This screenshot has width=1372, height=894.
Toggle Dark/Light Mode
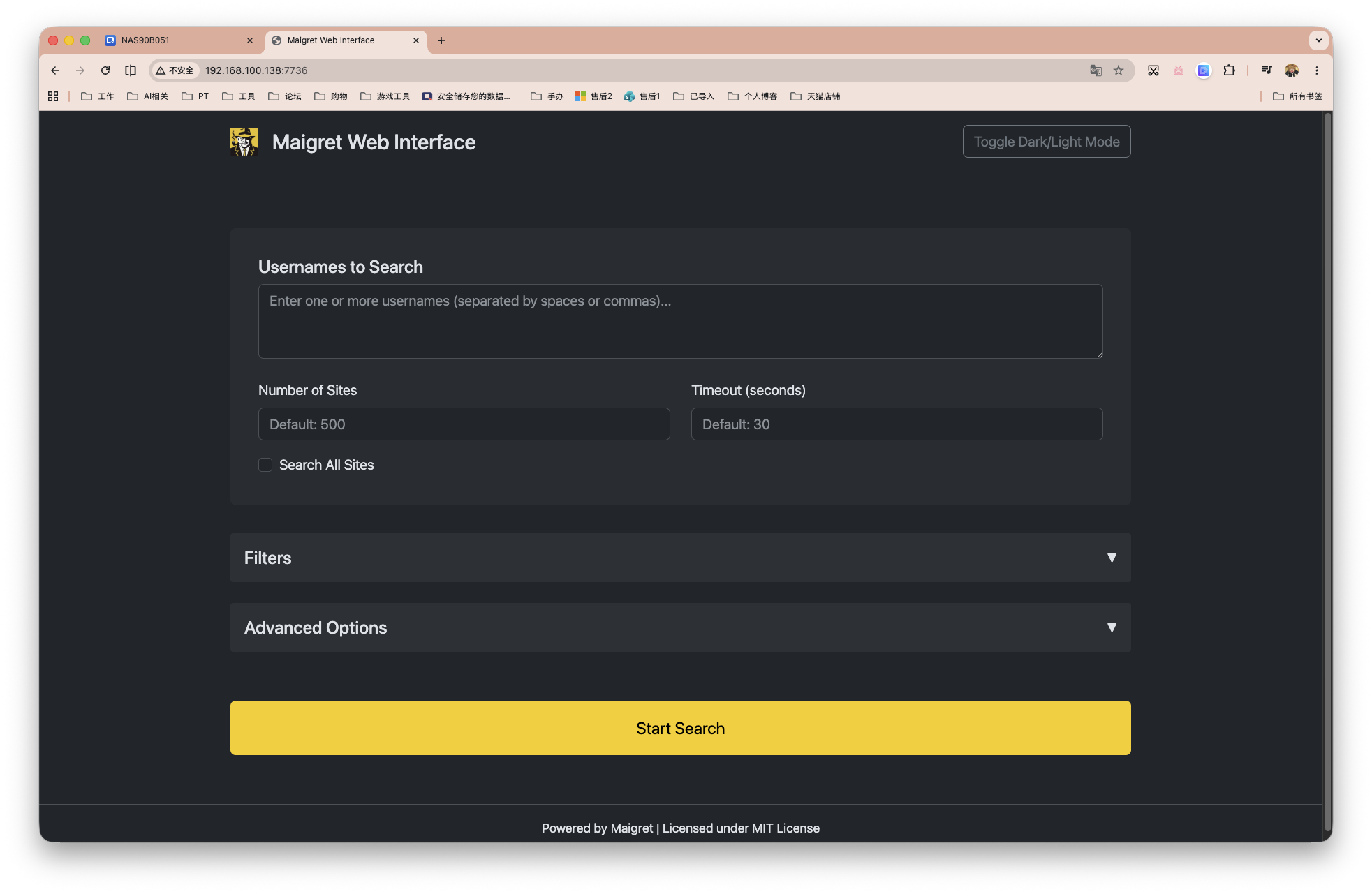point(1047,142)
